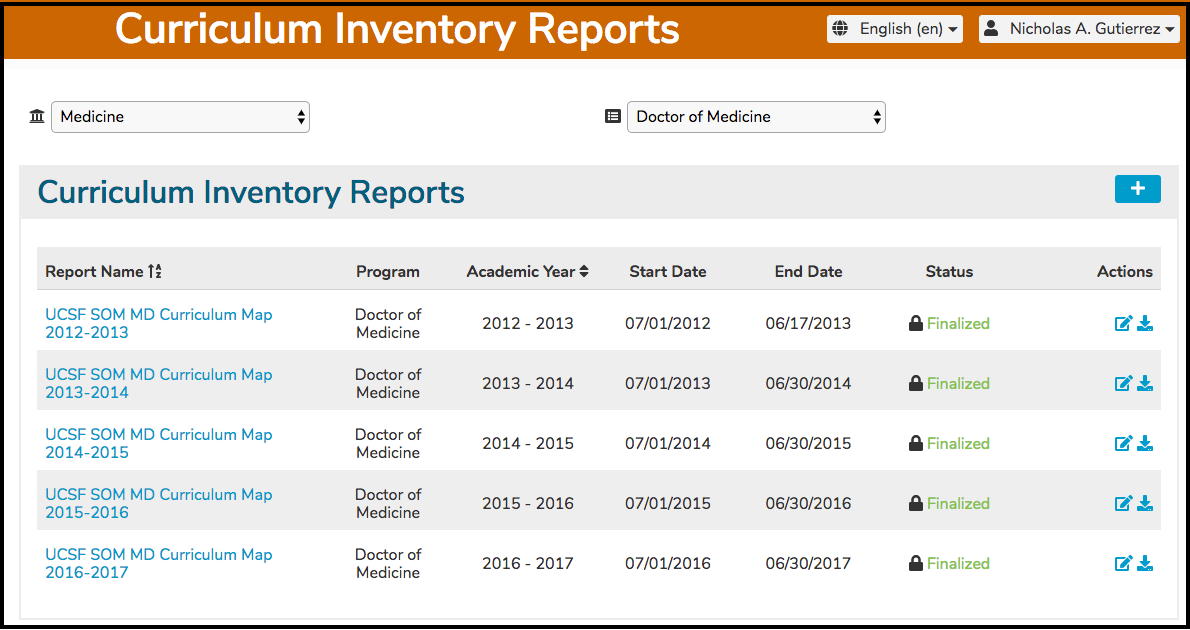The width and height of the screenshot is (1190, 630).
Task: Click the Curriculum Inventory Reports banner title
Action: 397,29
